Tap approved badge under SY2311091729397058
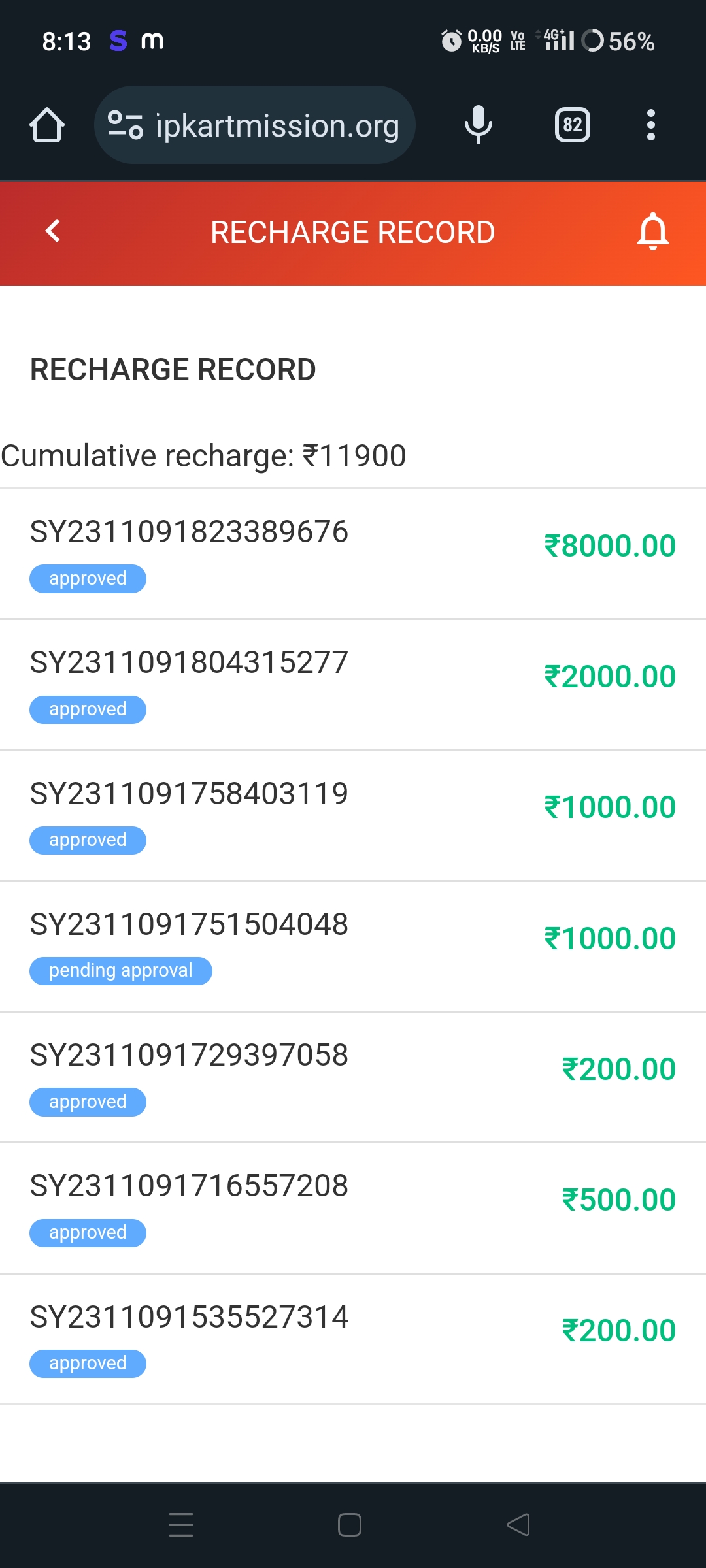 point(88,1102)
